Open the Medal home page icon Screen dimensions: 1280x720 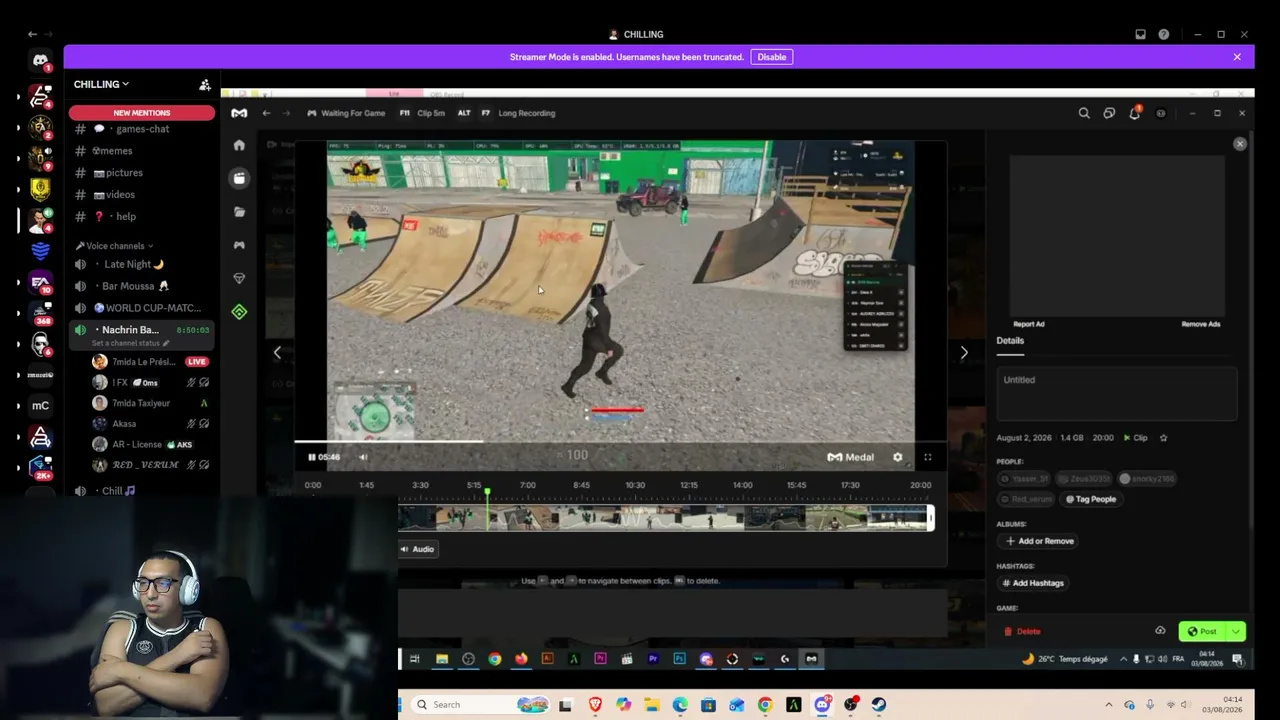point(239,145)
